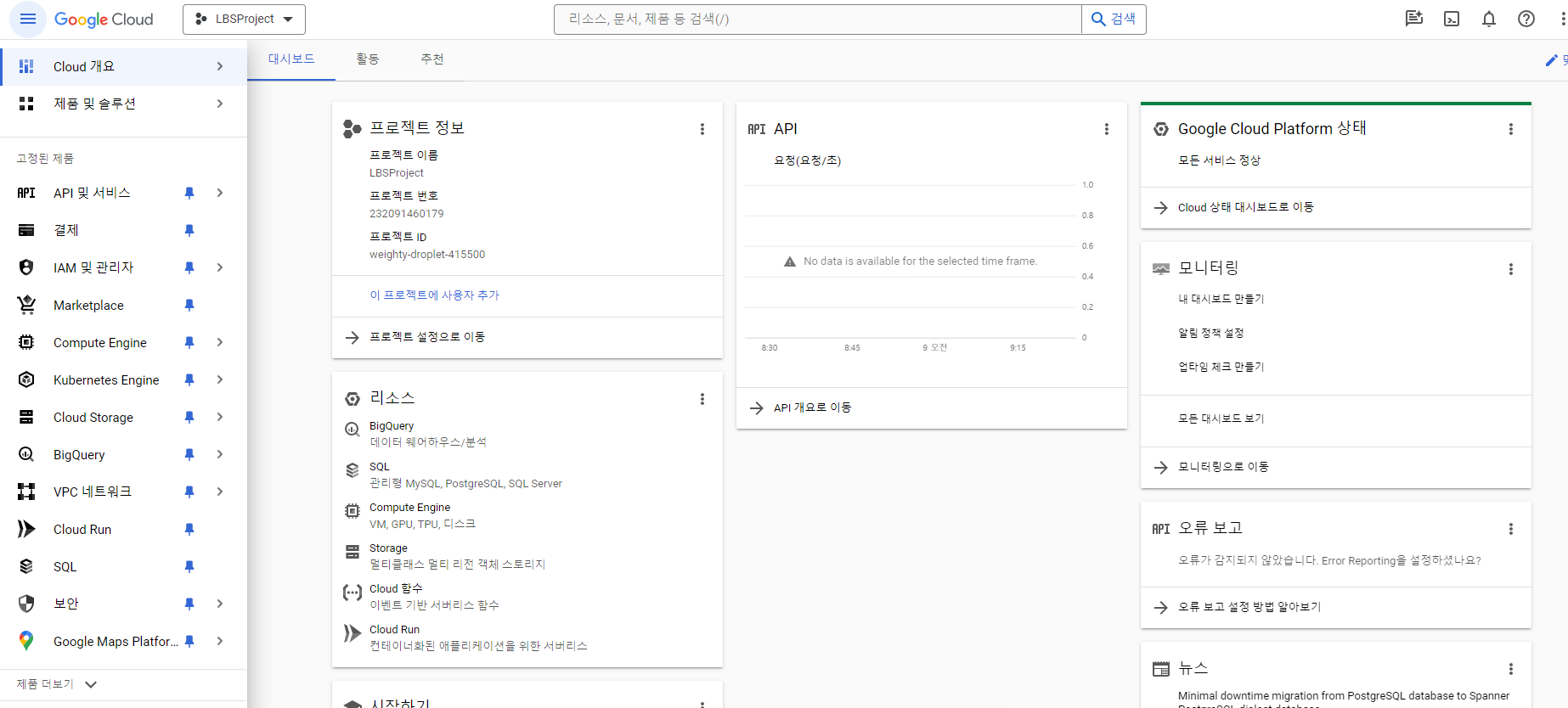Screen dimensions: 1568x708
Task: Open 모니터링 card three-dot menu
Action: point(1511,269)
